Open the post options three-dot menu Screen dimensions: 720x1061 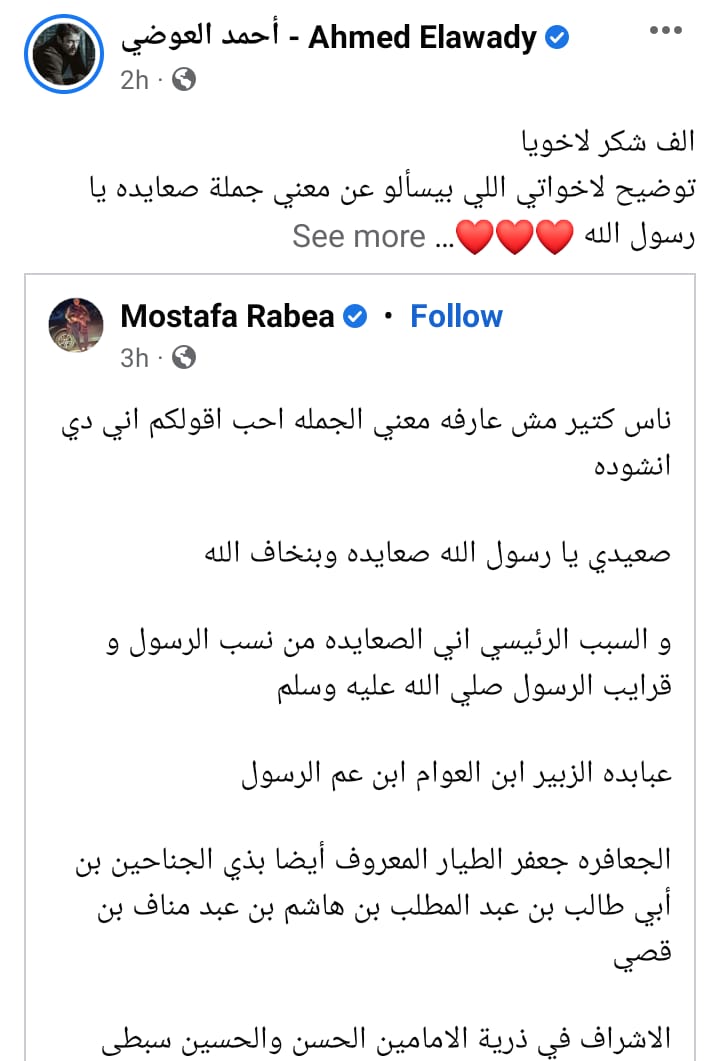tap(665, 31)
